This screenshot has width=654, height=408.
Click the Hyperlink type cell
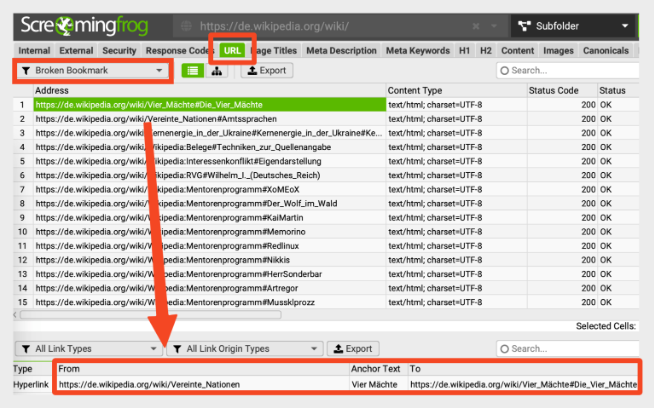[x=31, y=385]
